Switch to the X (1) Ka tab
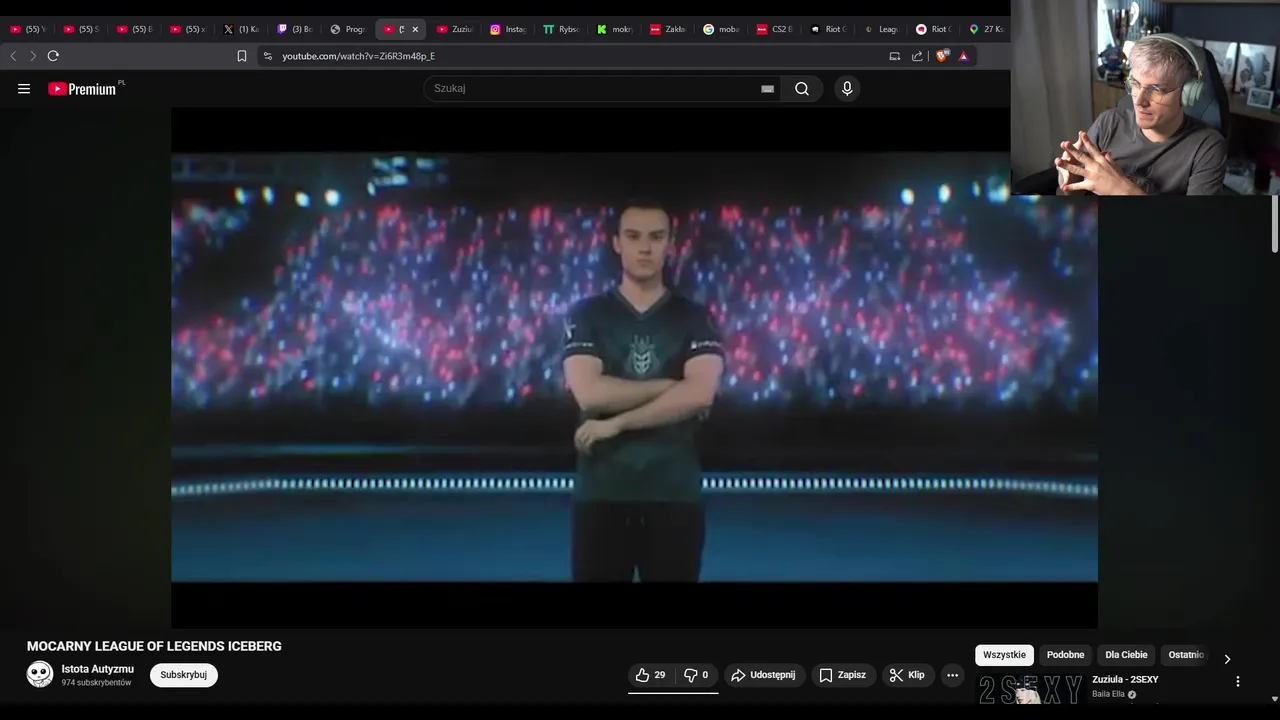The image size is (1280, 720). pyautogui.click(x=241, y=29)
